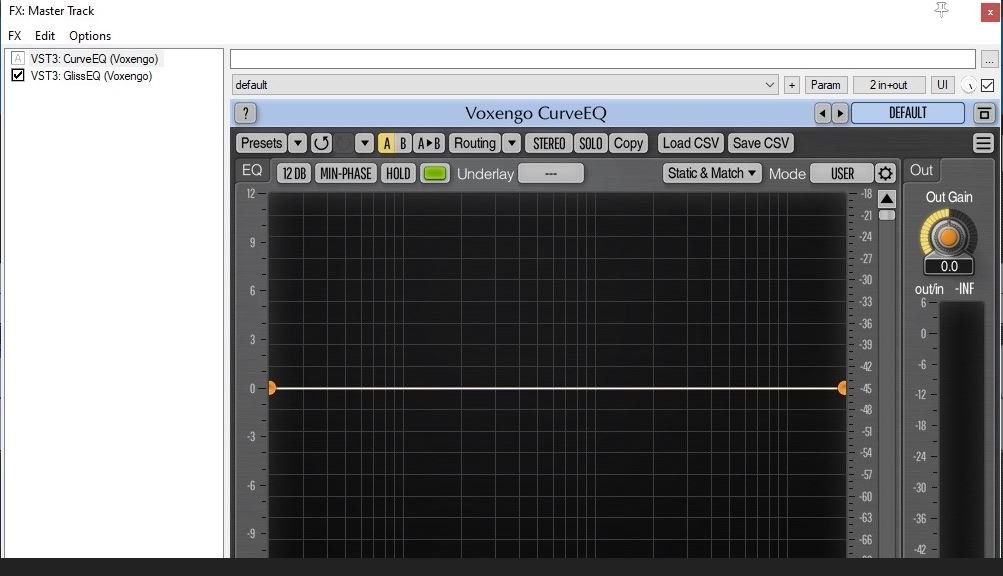Open the CurveEQ help question-mark button
1003x576 pixels.
pos(246,113)
